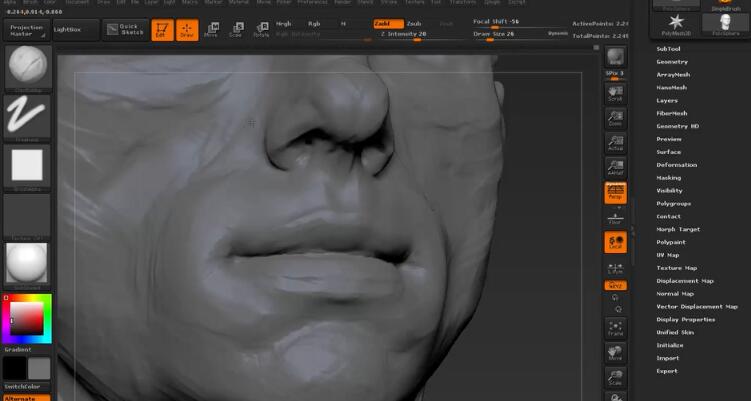The width and height of the screenshot is (751, 401).
Task: Activate Quick Sketch mode
Action: pyautogui.click(x=125, y=30)
